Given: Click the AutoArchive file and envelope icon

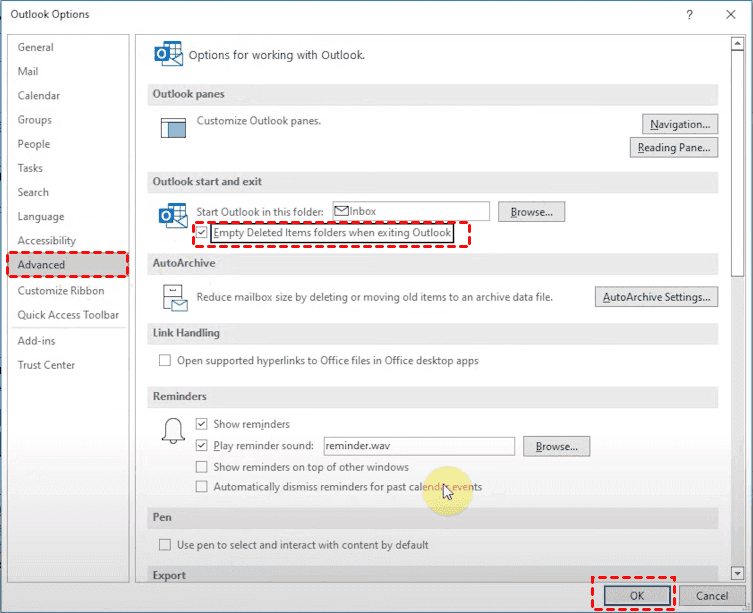Looking at the screenshot, I should (x=175, y=298).
